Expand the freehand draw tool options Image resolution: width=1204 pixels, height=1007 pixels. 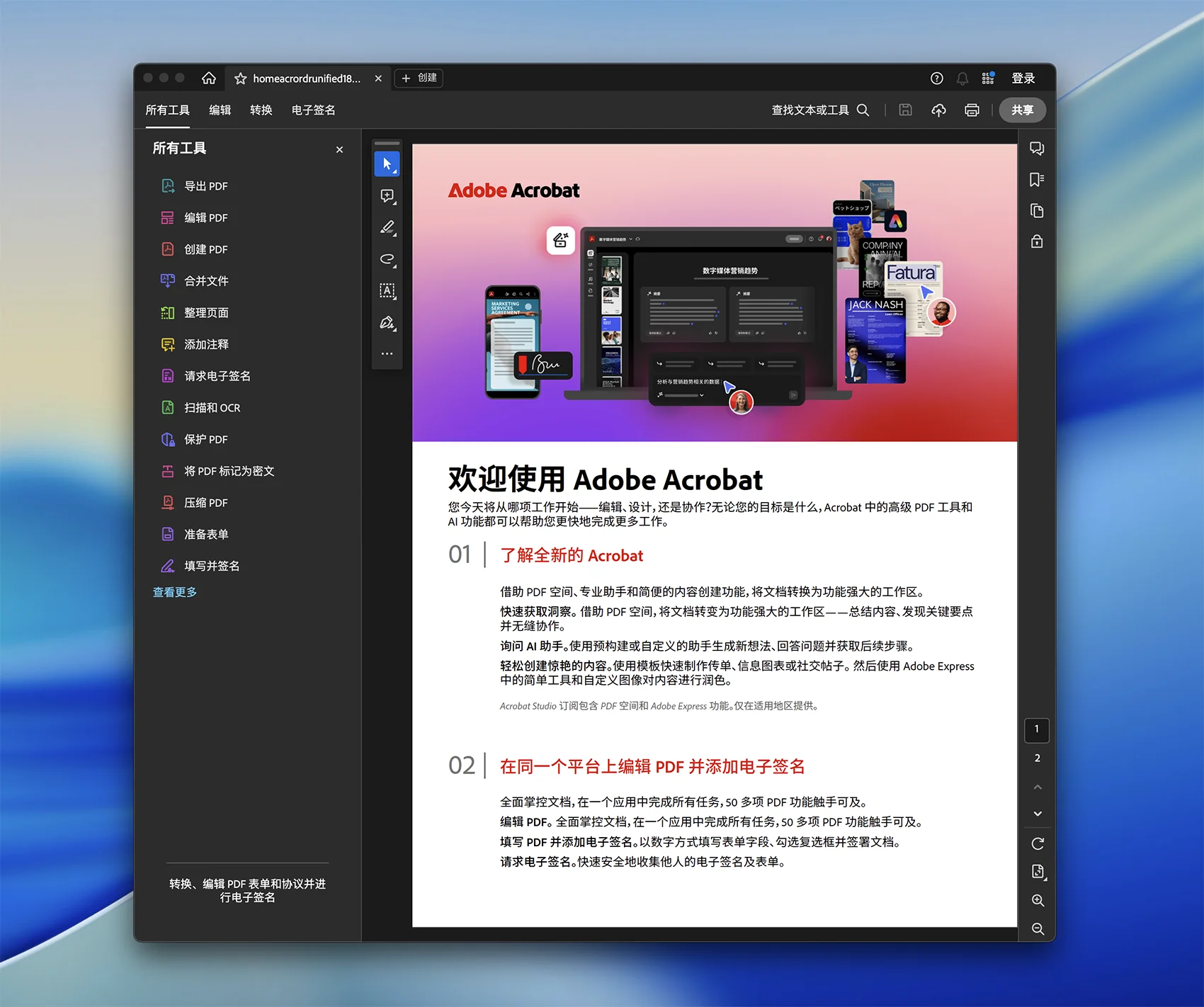click(387, 259)
